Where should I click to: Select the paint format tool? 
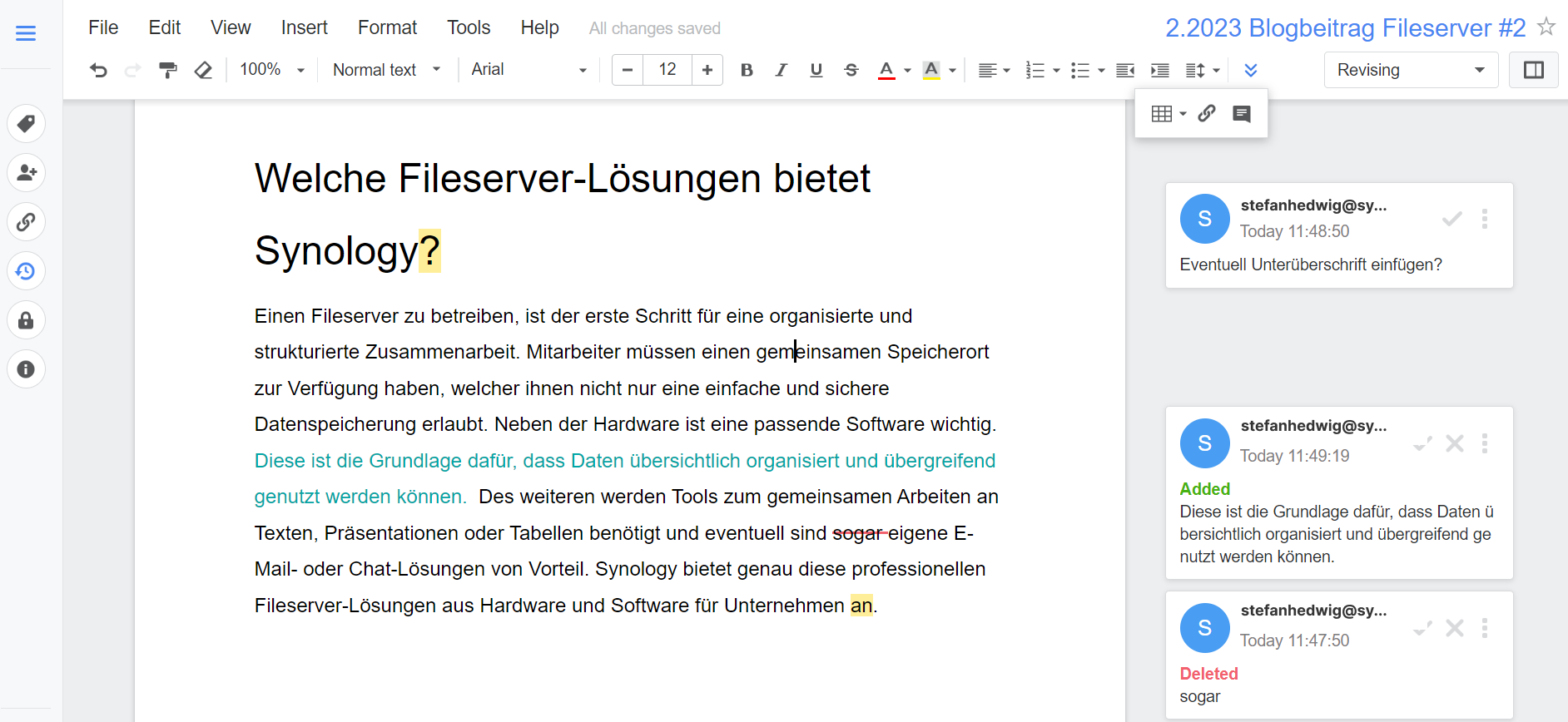[x=168, y=71]
